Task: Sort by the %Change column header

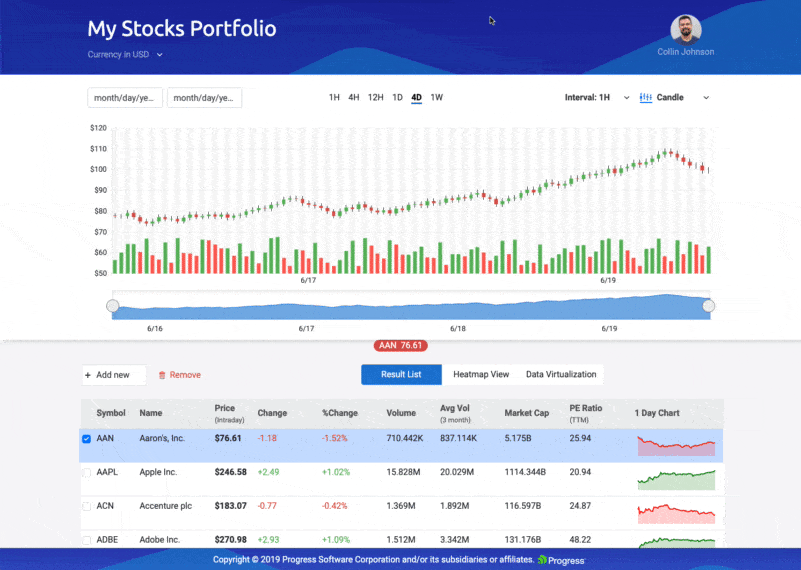Action: coord(340,413)
